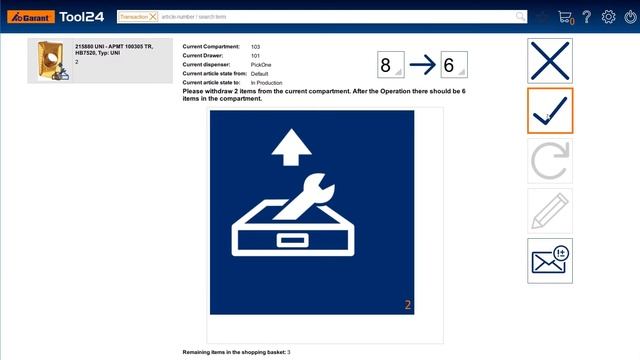Click the Tool24 title
Image resolution: width=640 pixels, height=360 pixels.
82,17
